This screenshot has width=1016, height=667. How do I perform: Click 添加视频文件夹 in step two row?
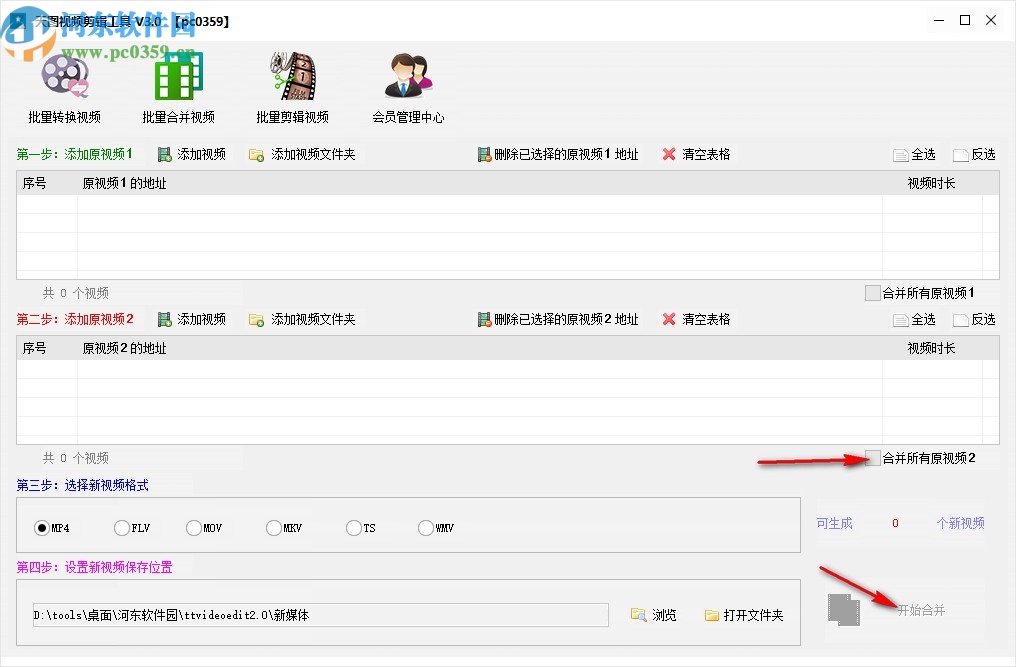(x=303, y=319)
